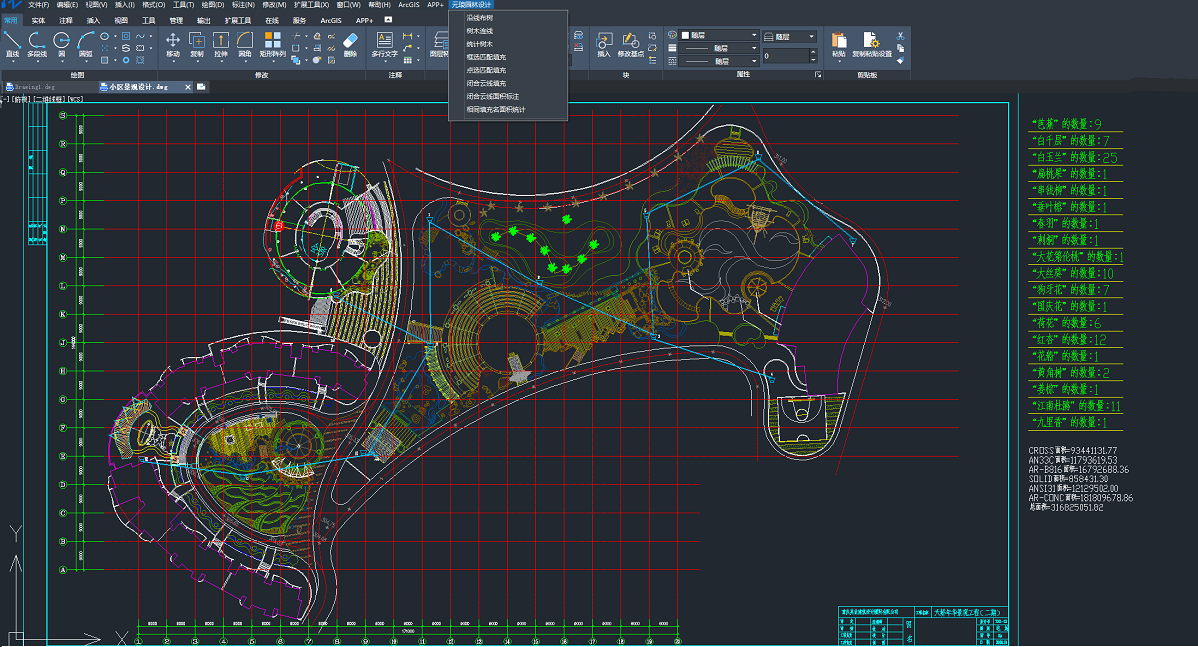This screenshot has height=647, width=1198.
Task: Choose the 删除 (Erase) tool
Action: click(x=350, y=43)
